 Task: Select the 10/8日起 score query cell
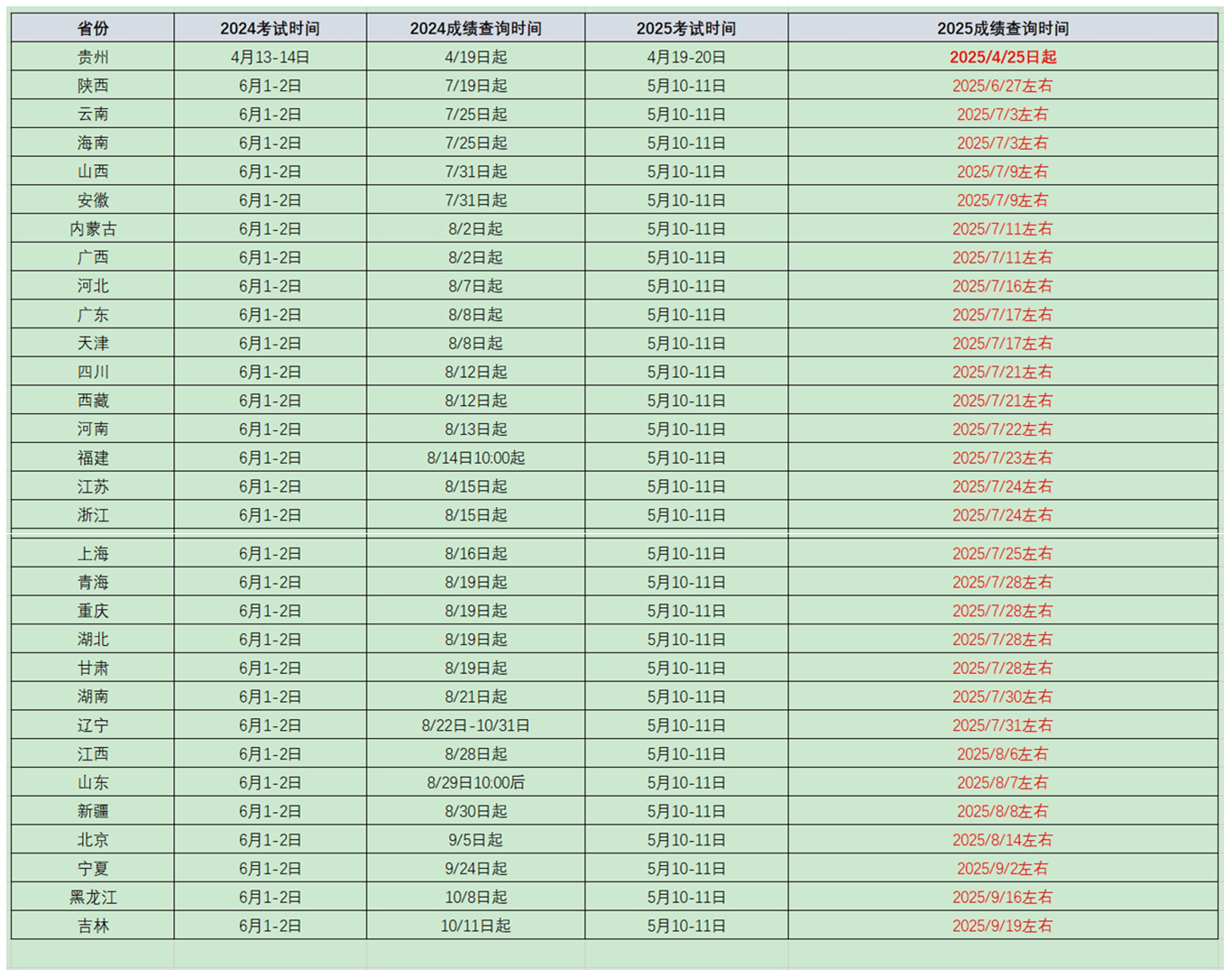475,897
